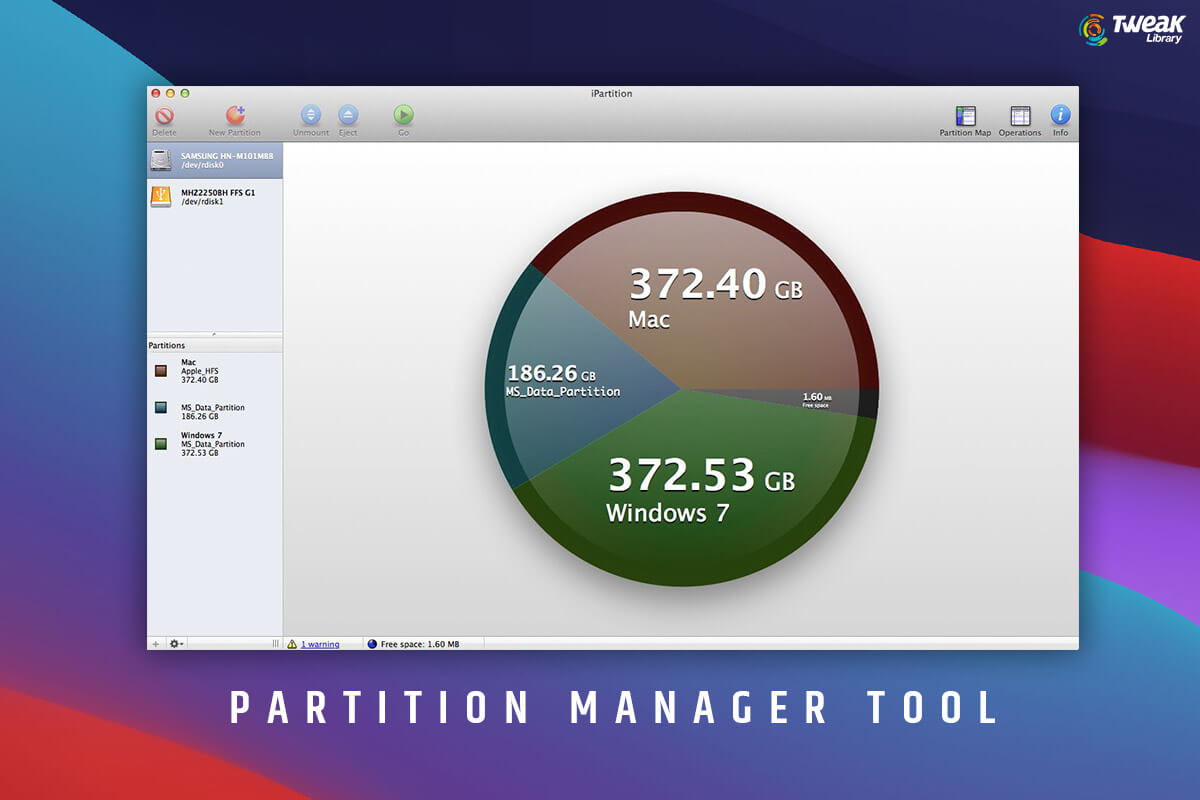
Task: Click the plus button below partitions list
Action: [x=155, y=644]
